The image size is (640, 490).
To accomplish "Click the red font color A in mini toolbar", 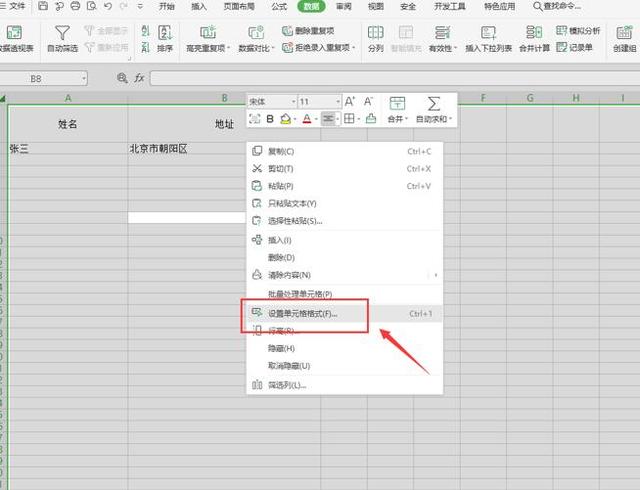I will click(307, 119).
